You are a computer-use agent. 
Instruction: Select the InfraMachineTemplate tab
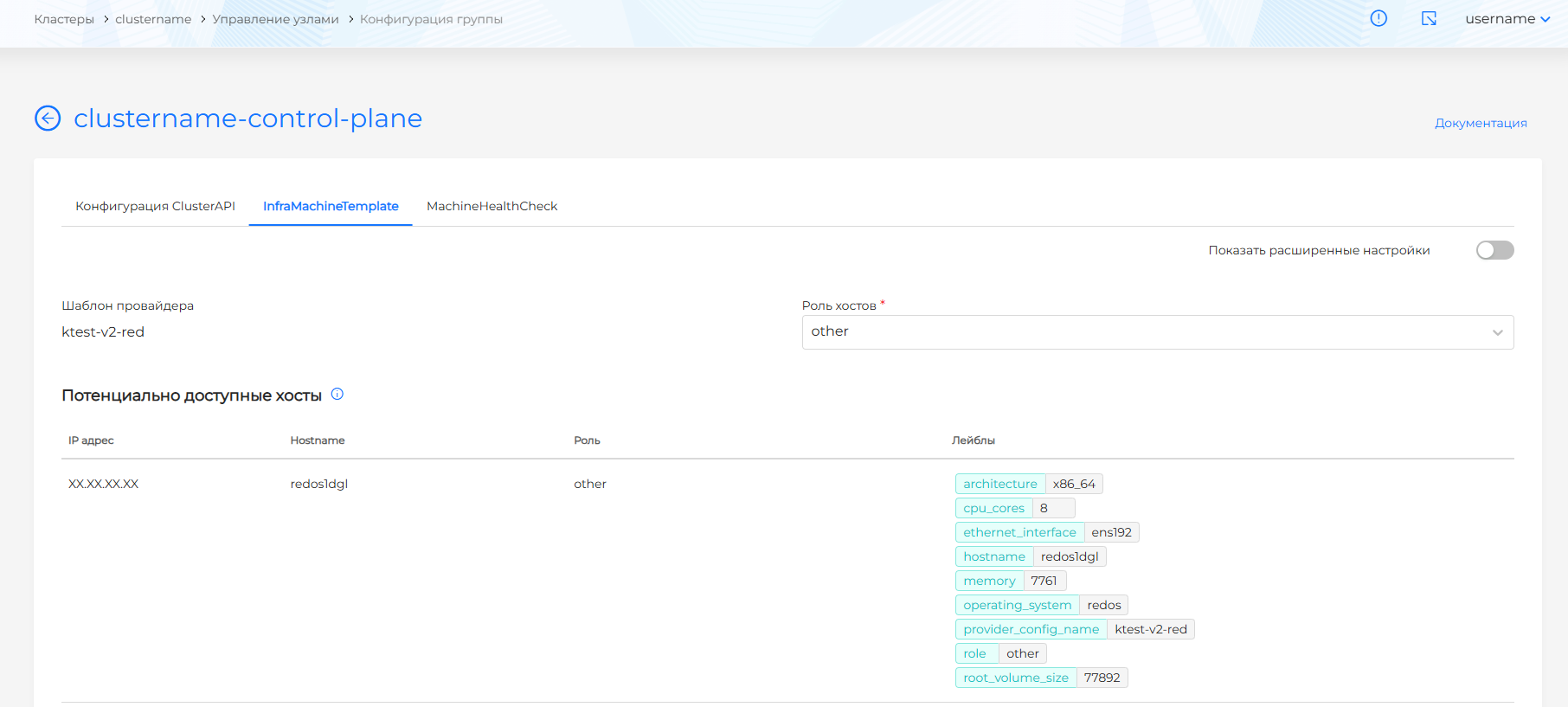[x=331, y=206]
